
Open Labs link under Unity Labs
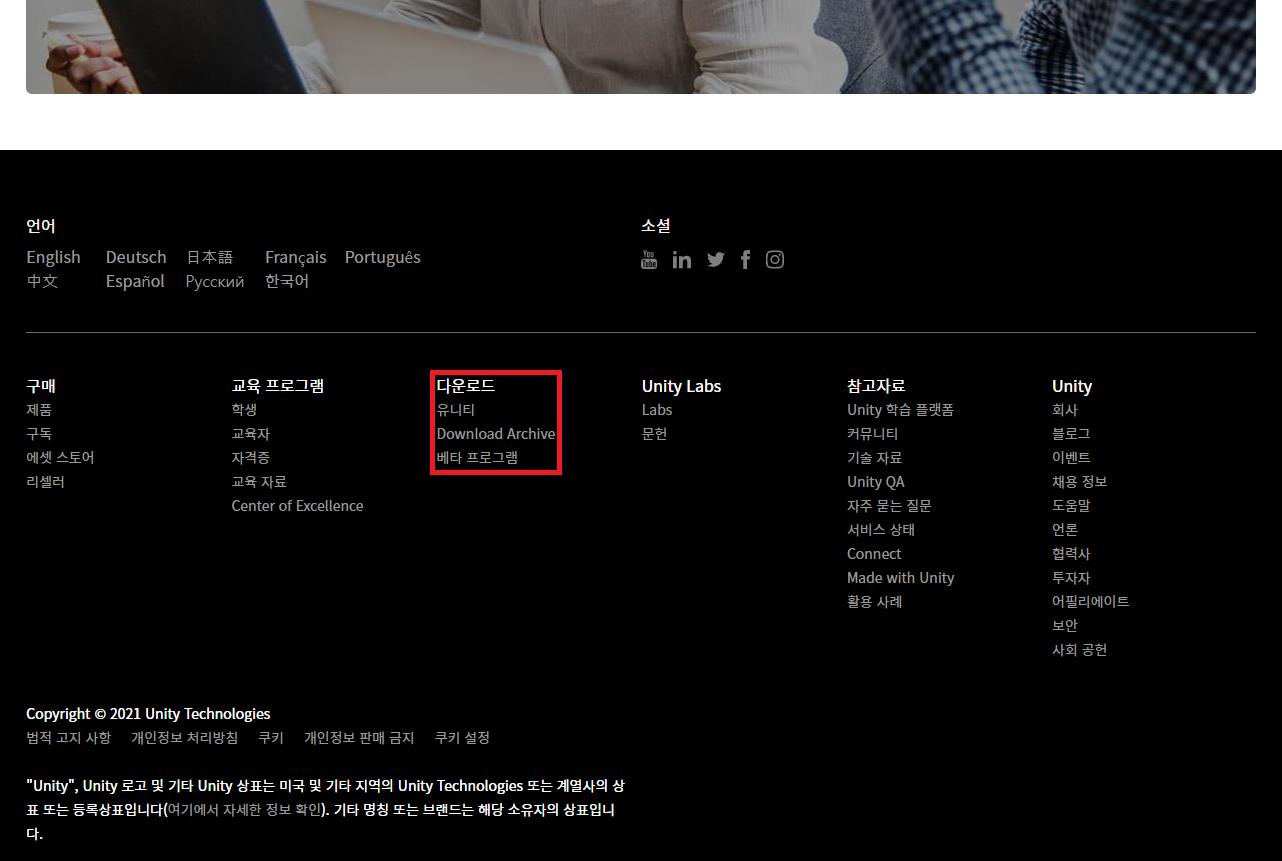[x=657, y=410]
